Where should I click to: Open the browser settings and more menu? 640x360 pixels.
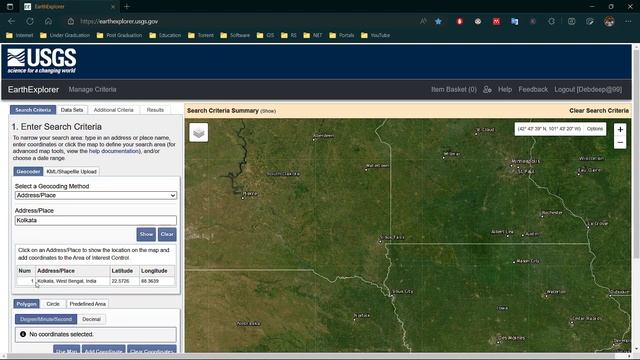coord(628,21)
